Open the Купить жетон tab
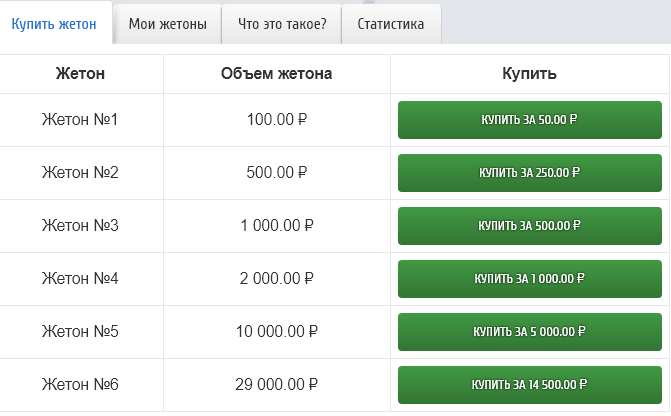The height and width of the screenshot is (416, 671). [54, 24]
